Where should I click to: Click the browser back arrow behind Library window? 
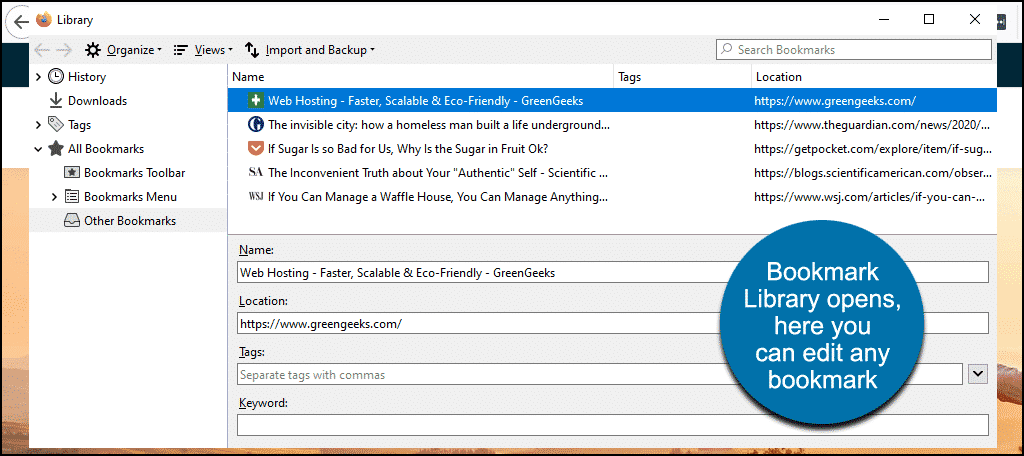coord(20,22)
